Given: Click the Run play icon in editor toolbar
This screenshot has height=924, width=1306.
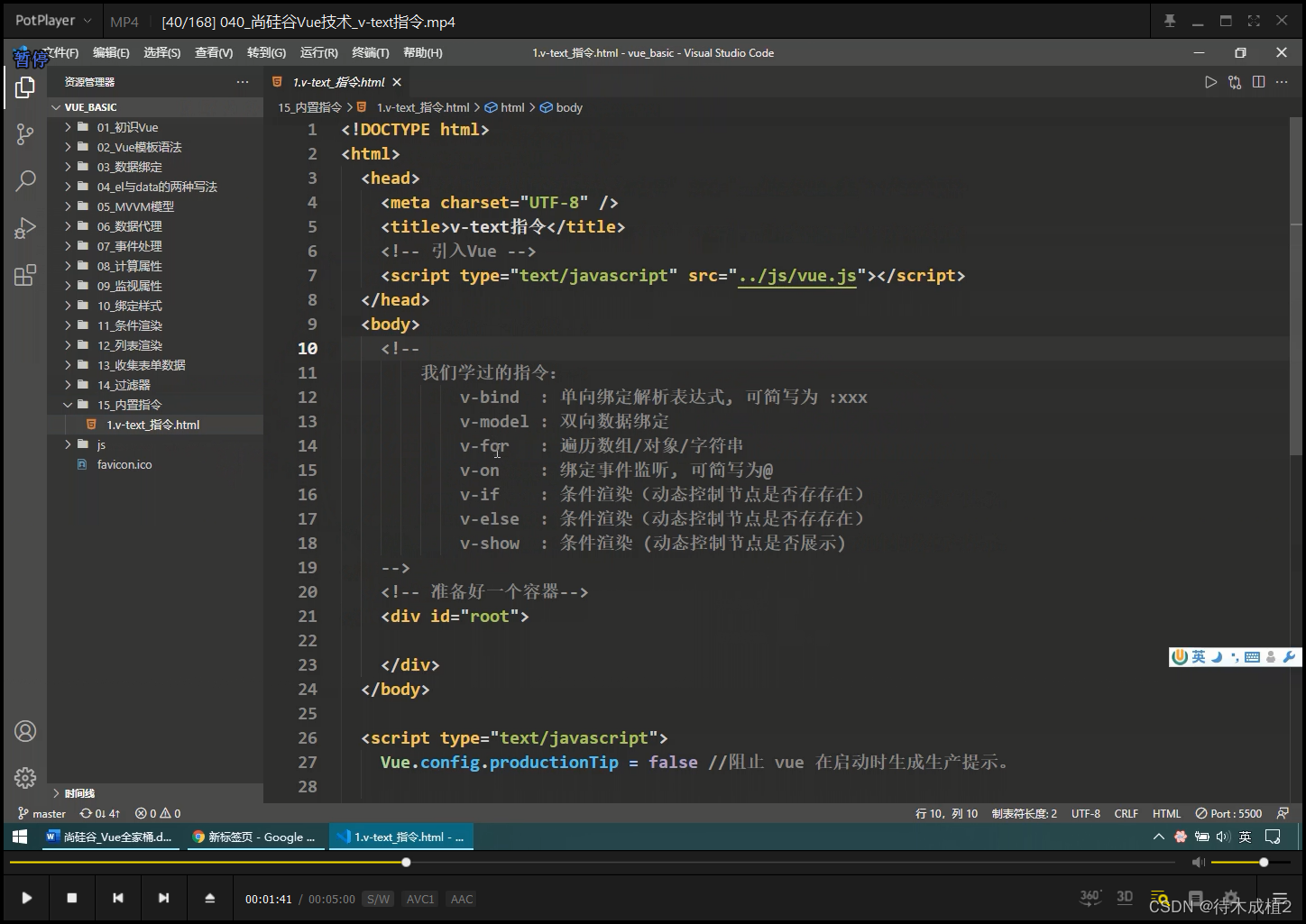Looking at the screenshot, I should tap(1210, 82).
